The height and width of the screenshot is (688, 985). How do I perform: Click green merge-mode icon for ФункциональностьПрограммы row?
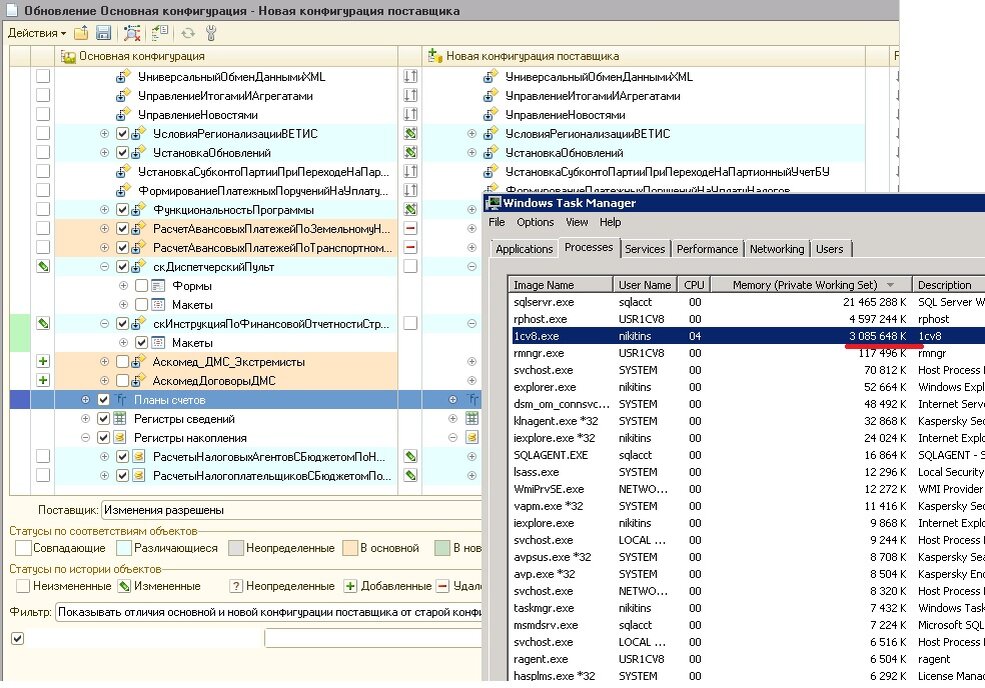[x=410, y=209]
